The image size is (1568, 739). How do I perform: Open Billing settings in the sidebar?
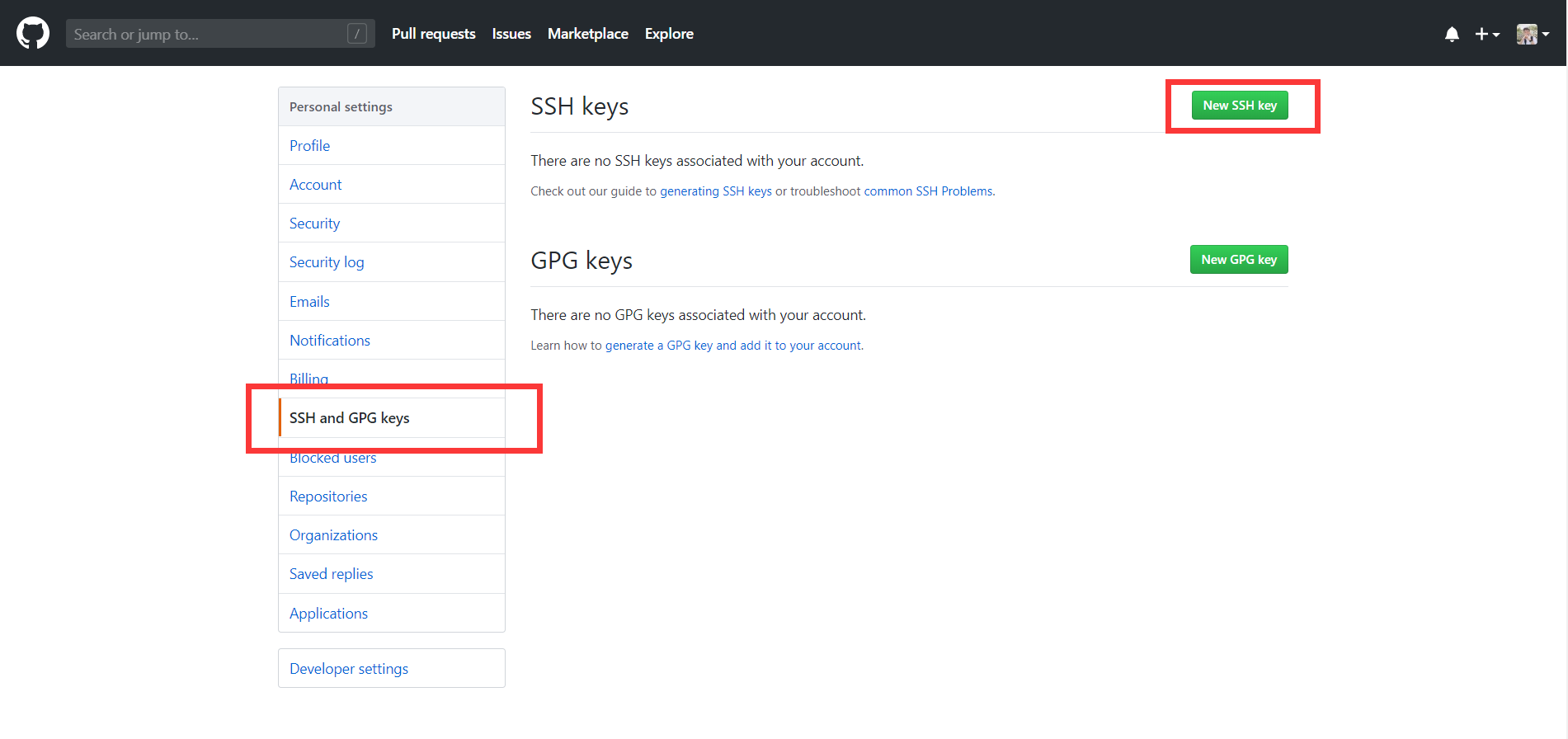[x=392, y=379]
